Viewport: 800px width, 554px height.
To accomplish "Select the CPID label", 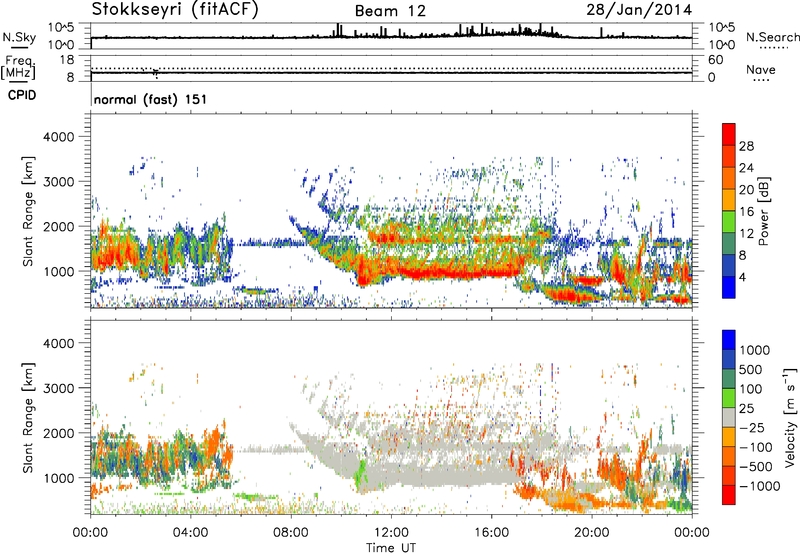I will pyautogui.click(x=22, y=95).
